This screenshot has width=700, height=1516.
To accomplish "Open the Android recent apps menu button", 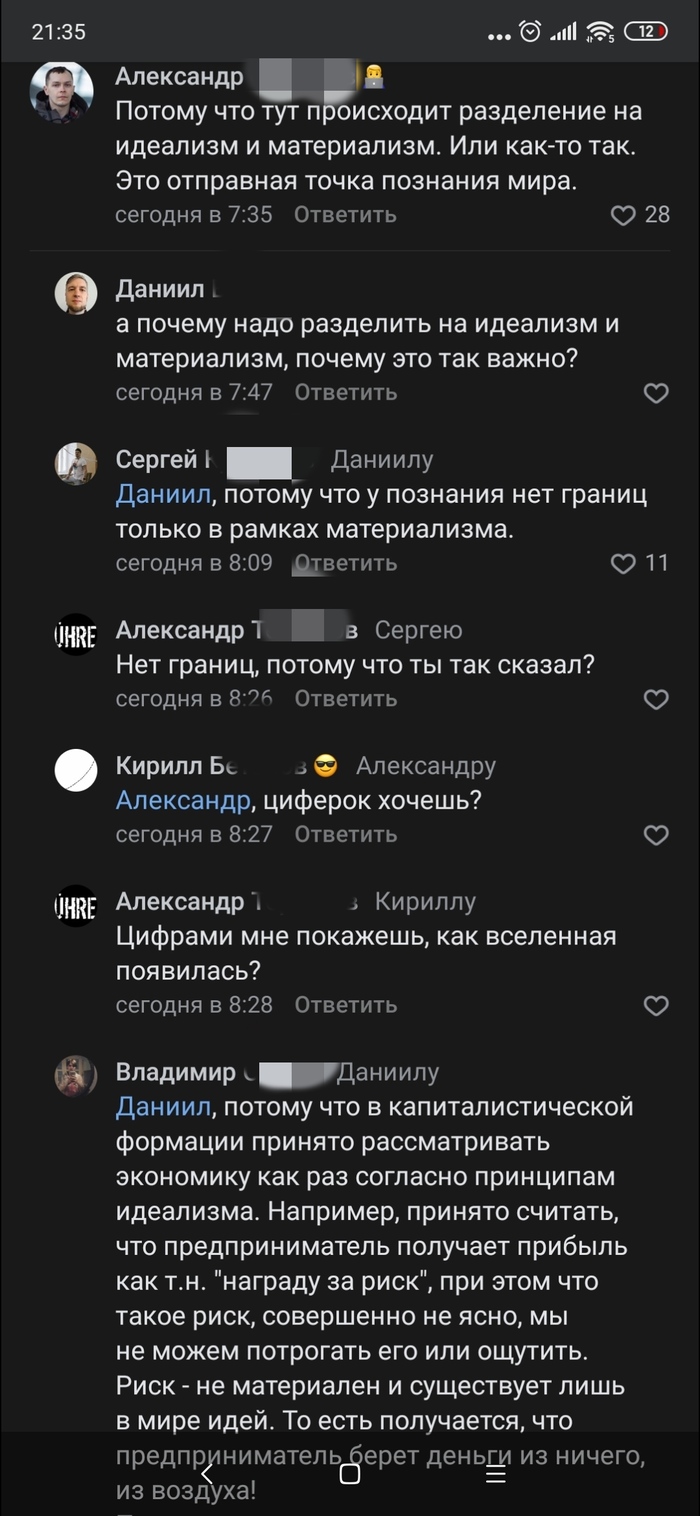I will click(495, 1474).
